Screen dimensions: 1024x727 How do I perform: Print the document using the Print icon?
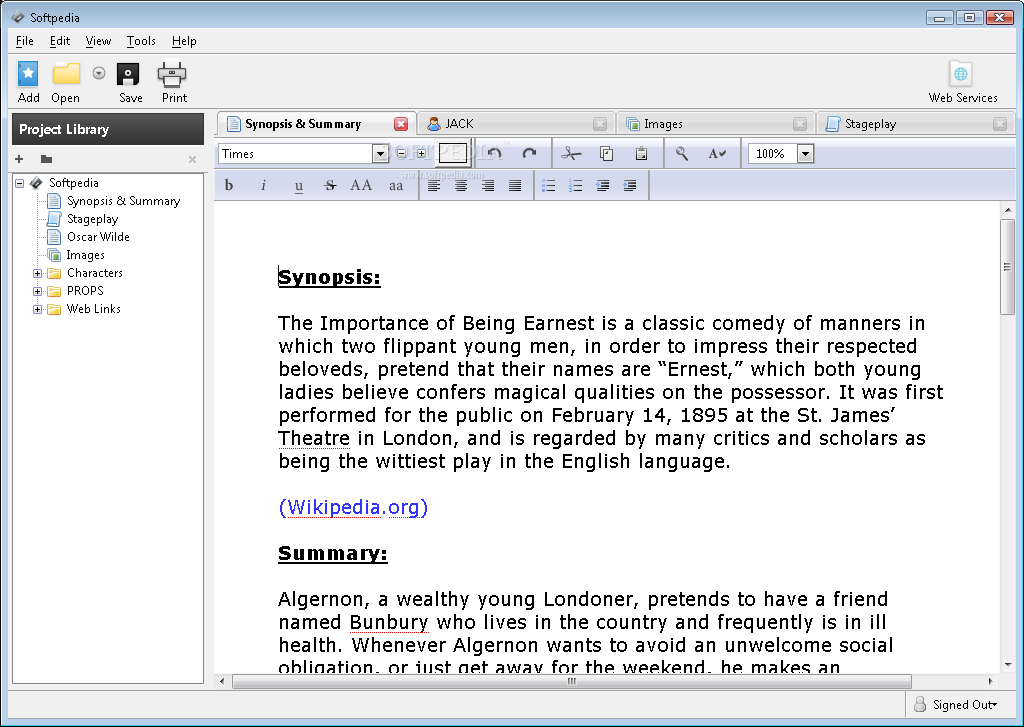[x=172, y=74]
